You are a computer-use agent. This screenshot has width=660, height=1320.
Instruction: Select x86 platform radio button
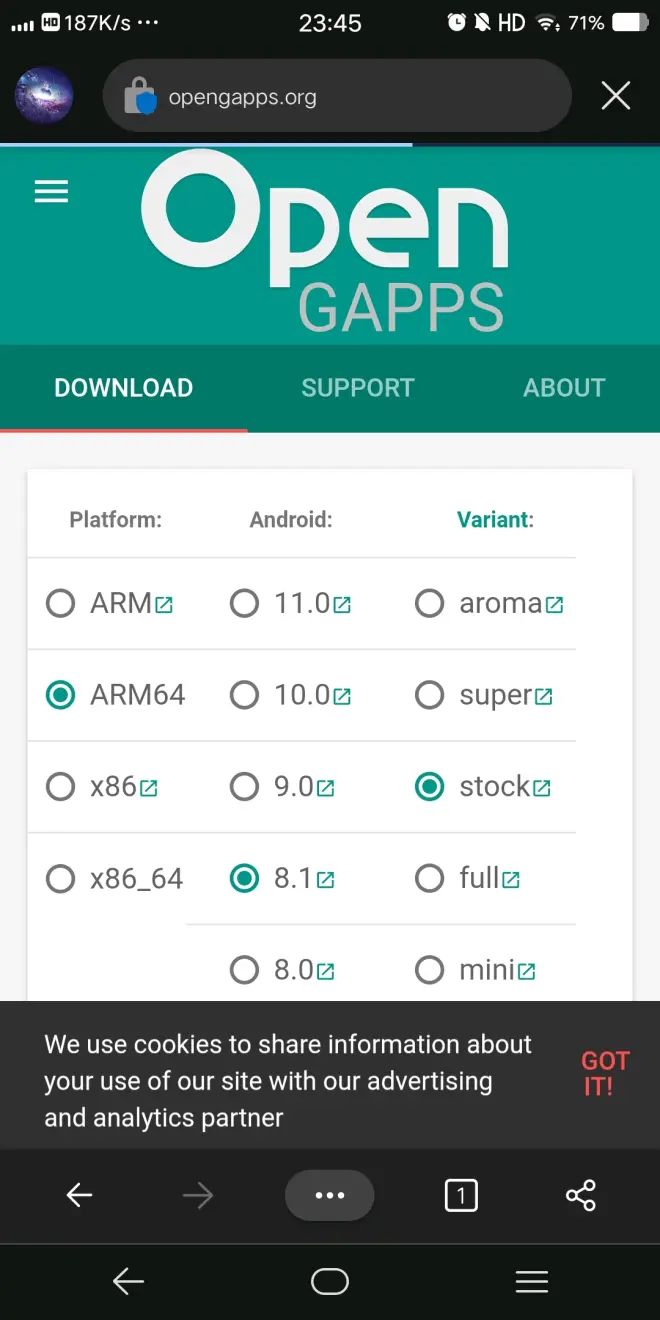coord(61,787)
